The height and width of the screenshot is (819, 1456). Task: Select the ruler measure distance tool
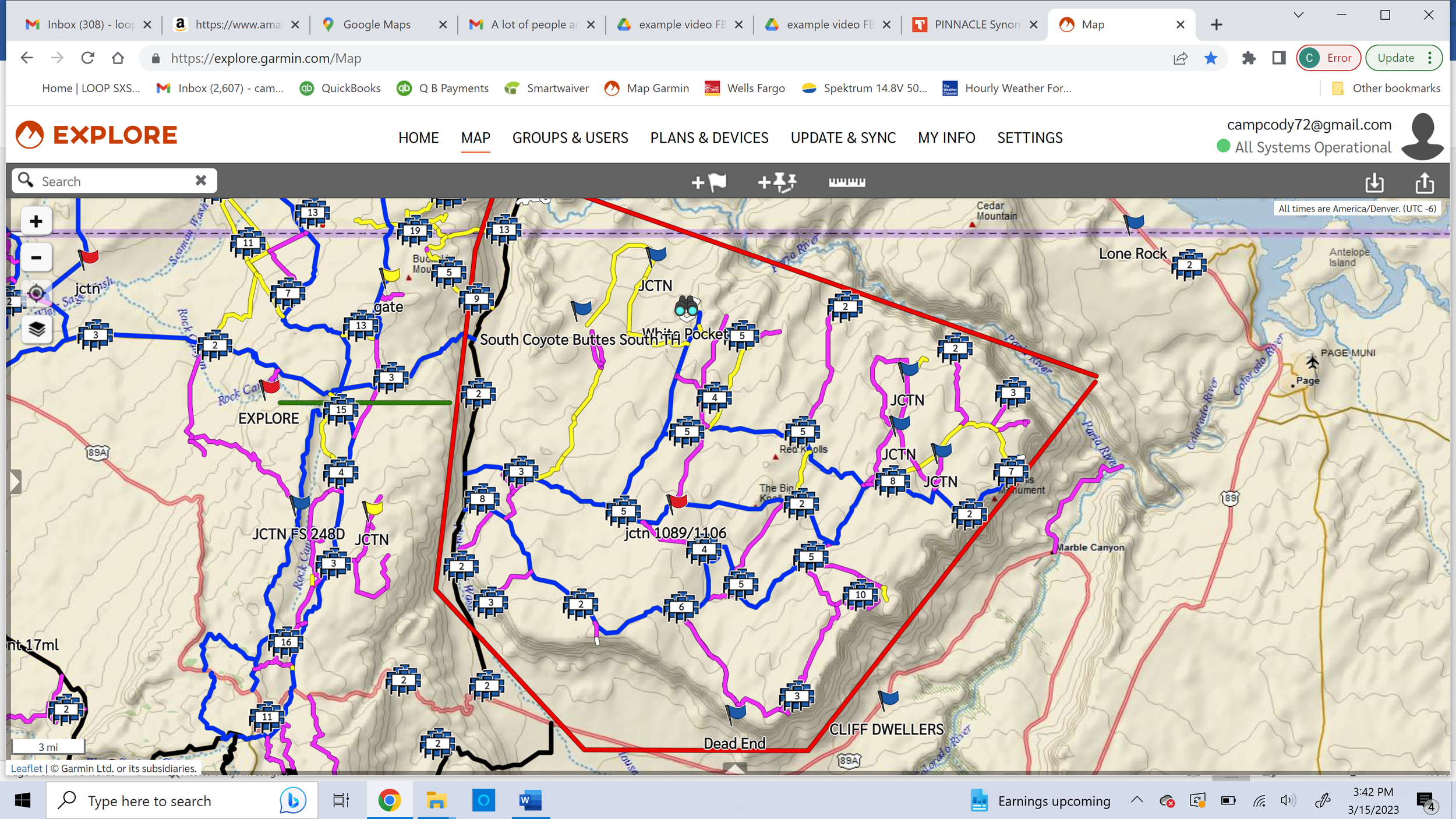[x=846, y=182]
